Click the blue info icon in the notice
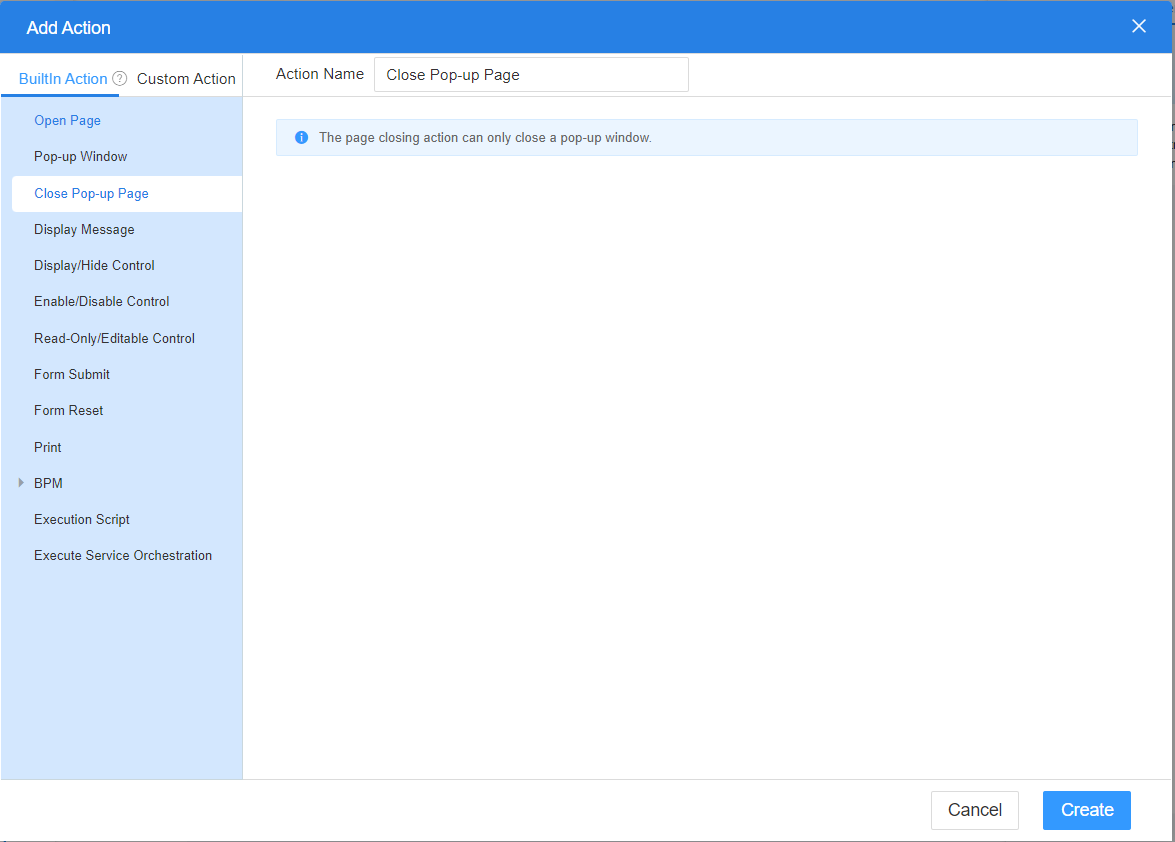1175x842 pixels. tap(301, 138)
